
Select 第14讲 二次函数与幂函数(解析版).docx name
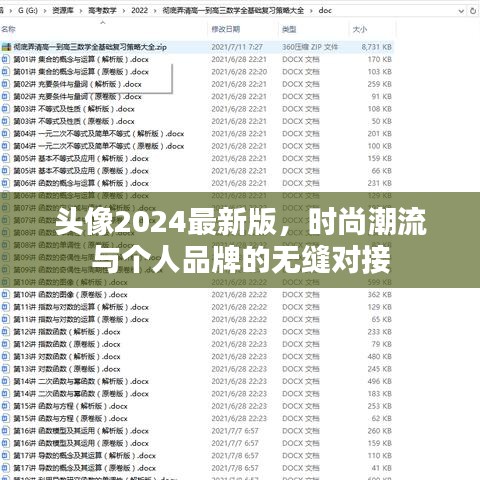(81, 381)
